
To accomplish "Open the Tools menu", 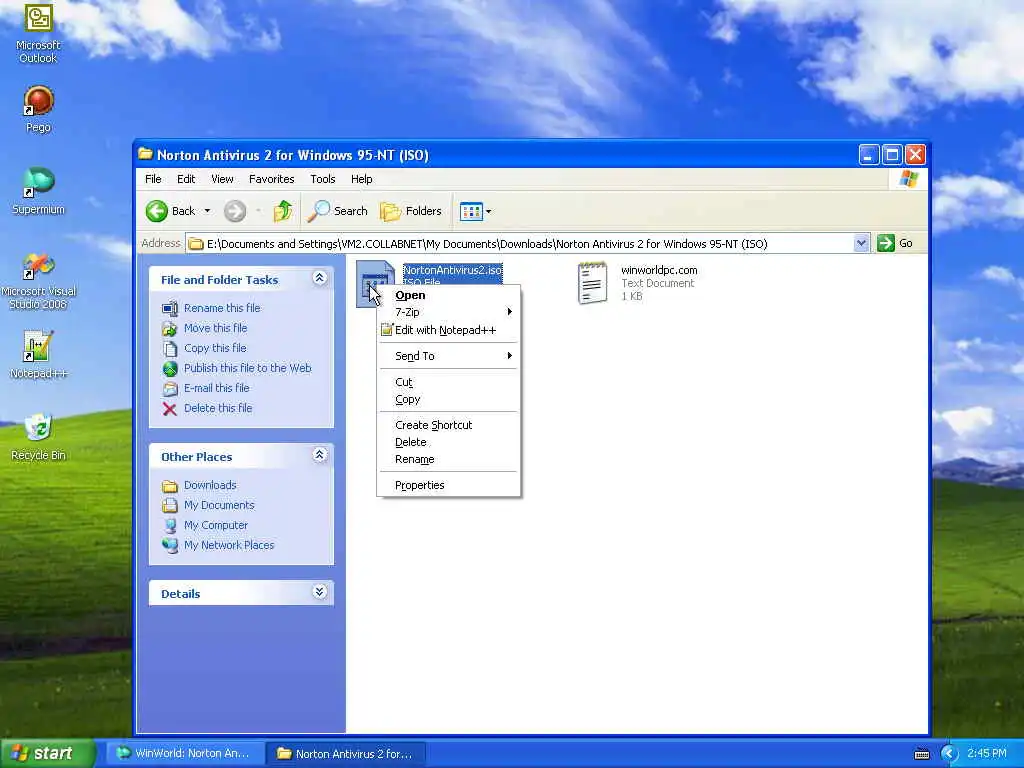I will click(323, 179).
